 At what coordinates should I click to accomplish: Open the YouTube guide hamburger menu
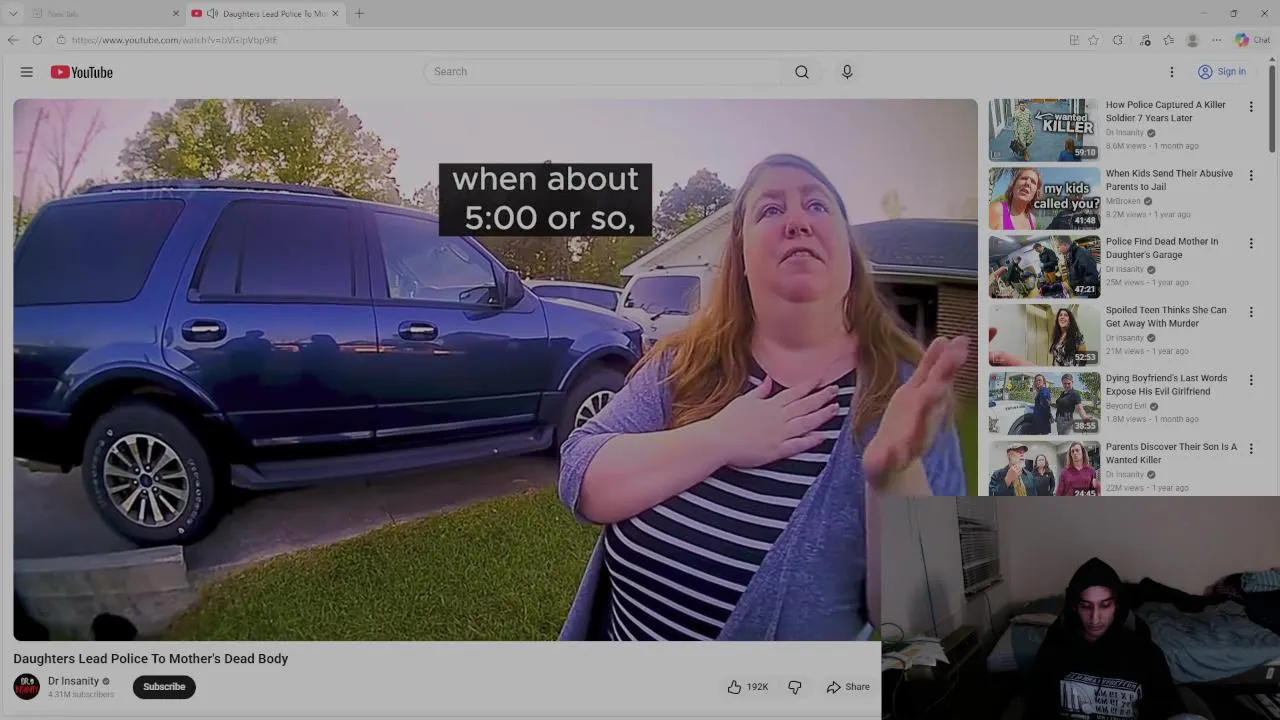[27, 72]
